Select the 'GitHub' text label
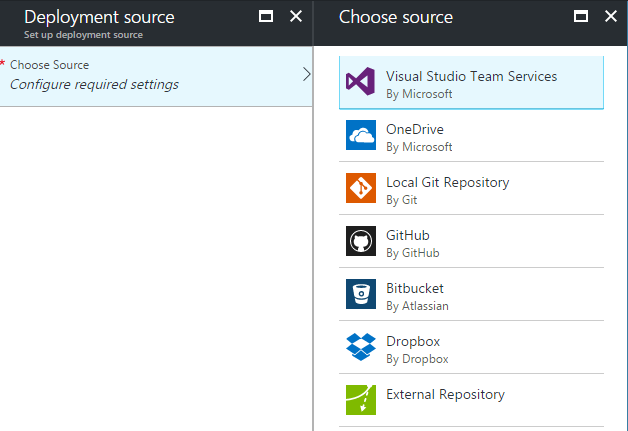The height and width of the screenshot is (431, 628). coord(407,235)
